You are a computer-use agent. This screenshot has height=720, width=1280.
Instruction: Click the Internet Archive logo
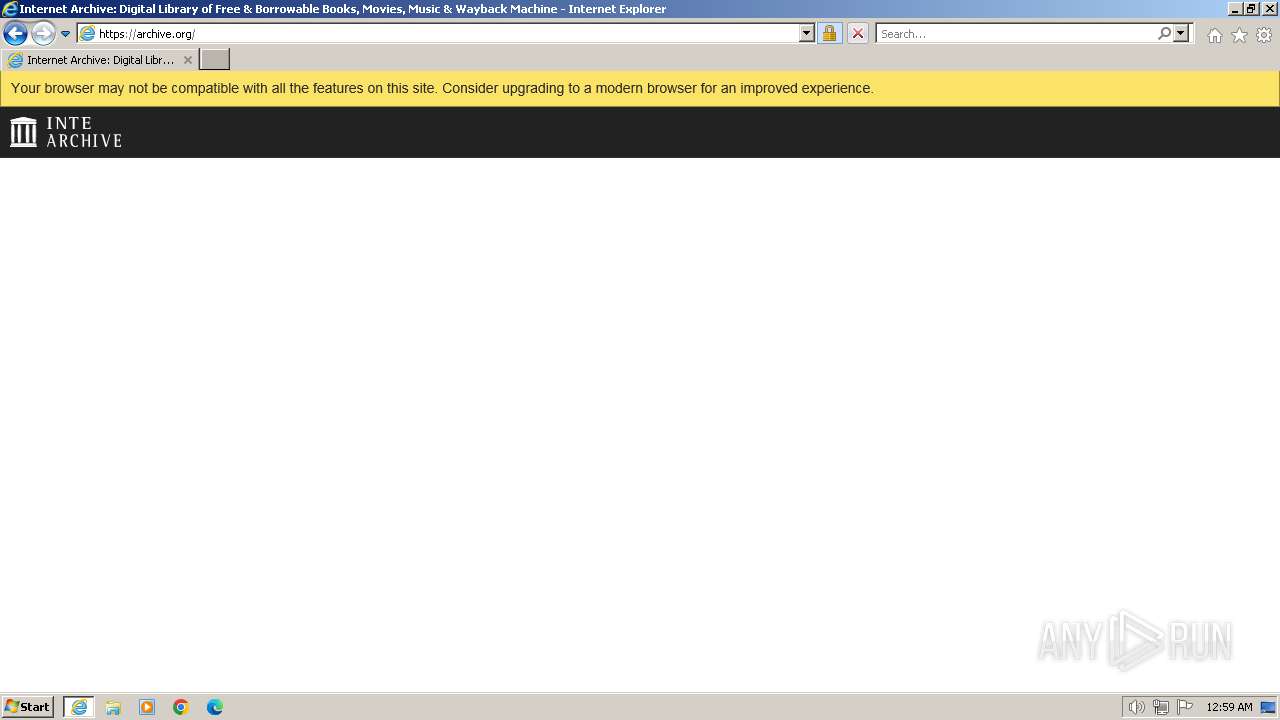[x=66, y=132]
